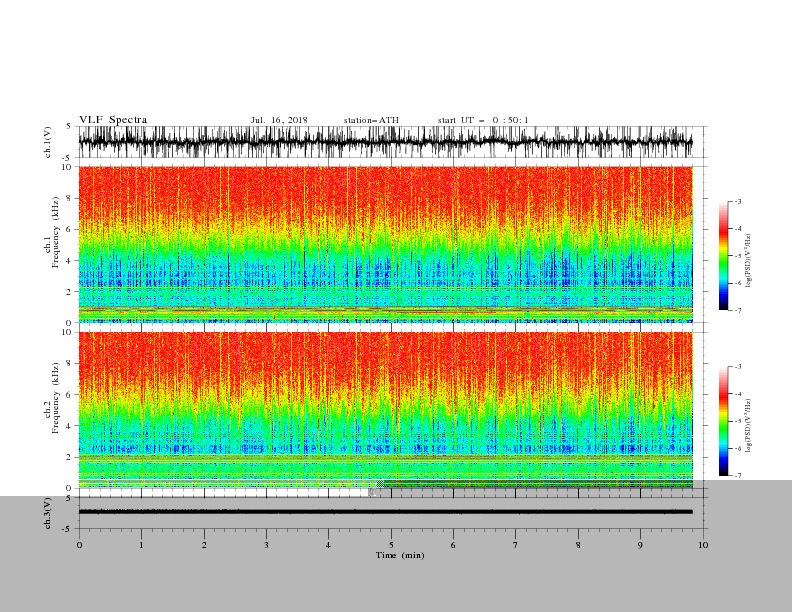The image size is (792, 612).
Task: Click the "-3" tick on ch.2 color bar
Action: coord(738,367)
